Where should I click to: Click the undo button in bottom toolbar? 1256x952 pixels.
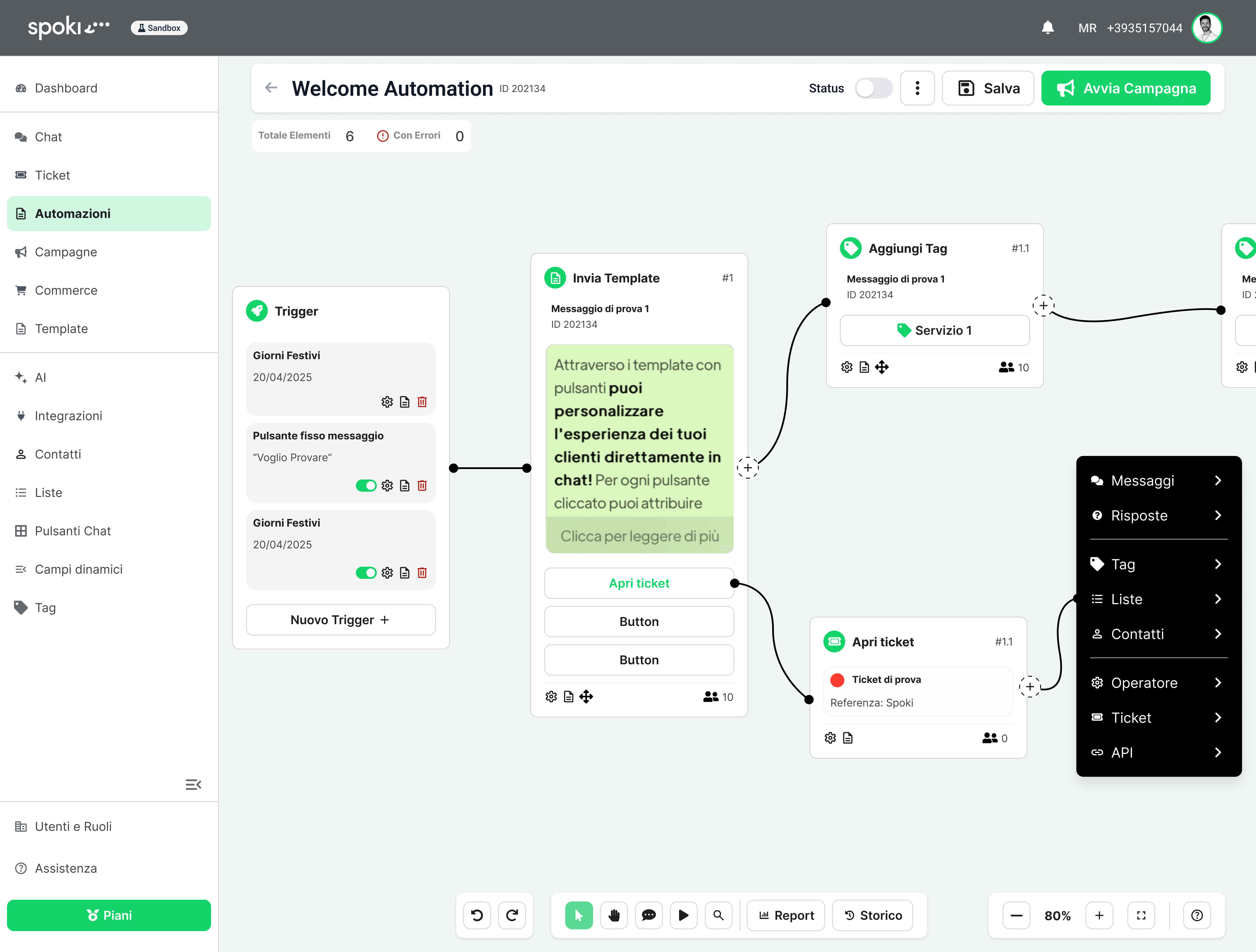(477, 915)
